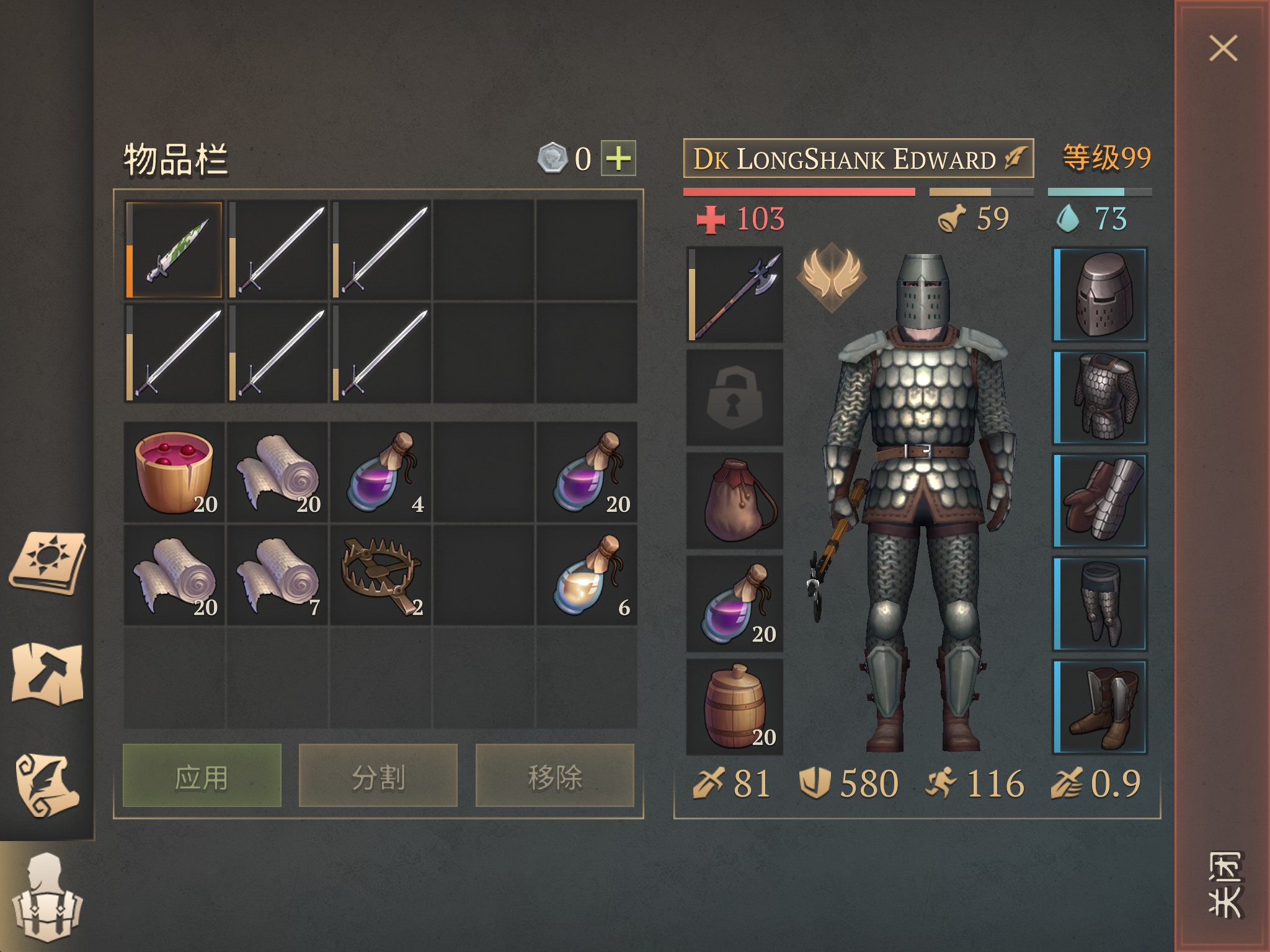Click the golden wings emblem
The width and height of the screenshot is (1270, 952).
point(831,276)
